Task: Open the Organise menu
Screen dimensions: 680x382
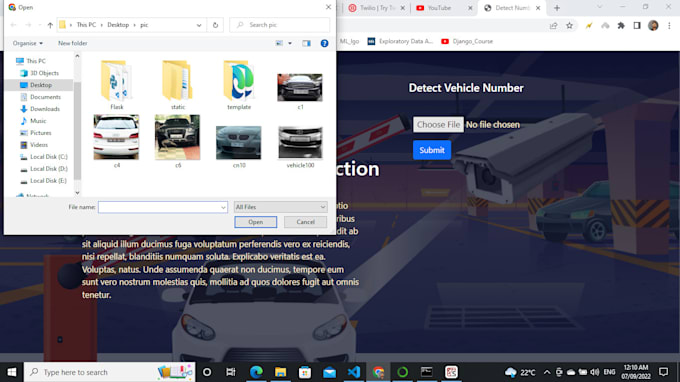Action: coord(28,43)
